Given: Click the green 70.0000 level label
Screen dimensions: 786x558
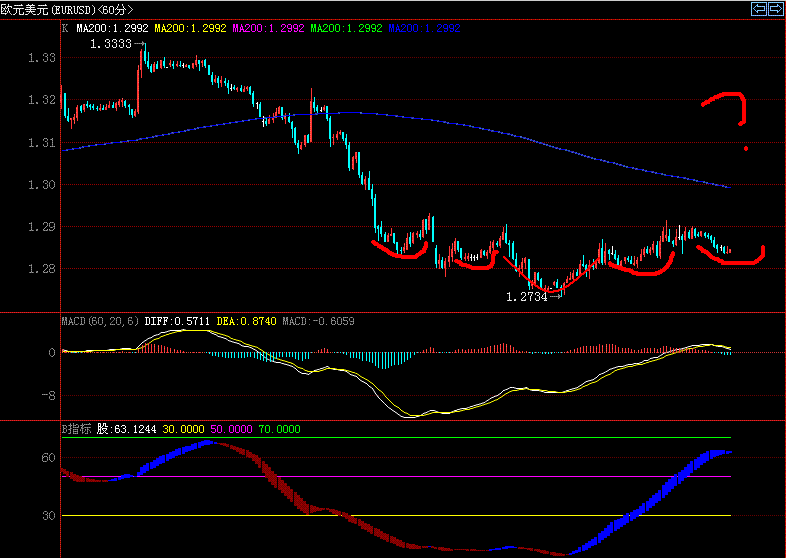Looking at the screenshot, I should (279, 429).
